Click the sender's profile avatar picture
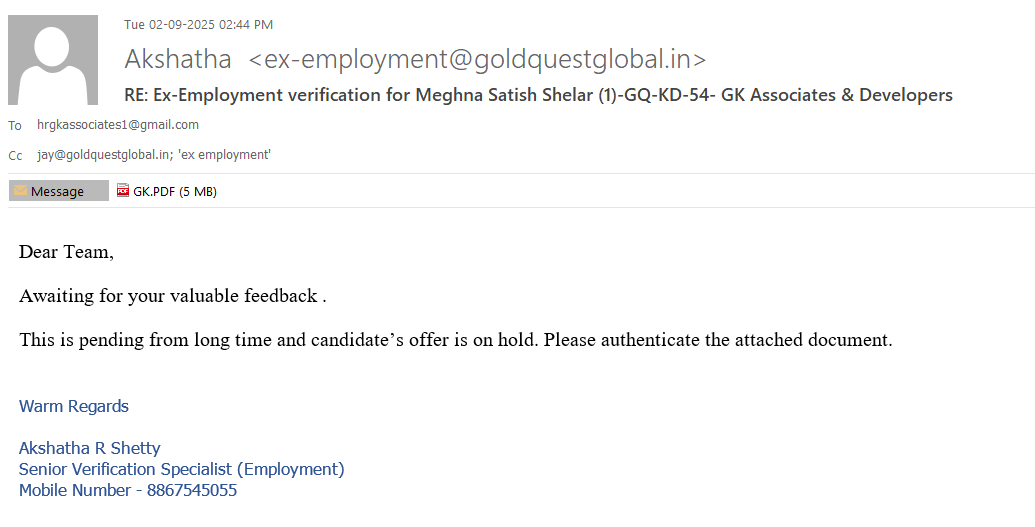 click(53, 60)
